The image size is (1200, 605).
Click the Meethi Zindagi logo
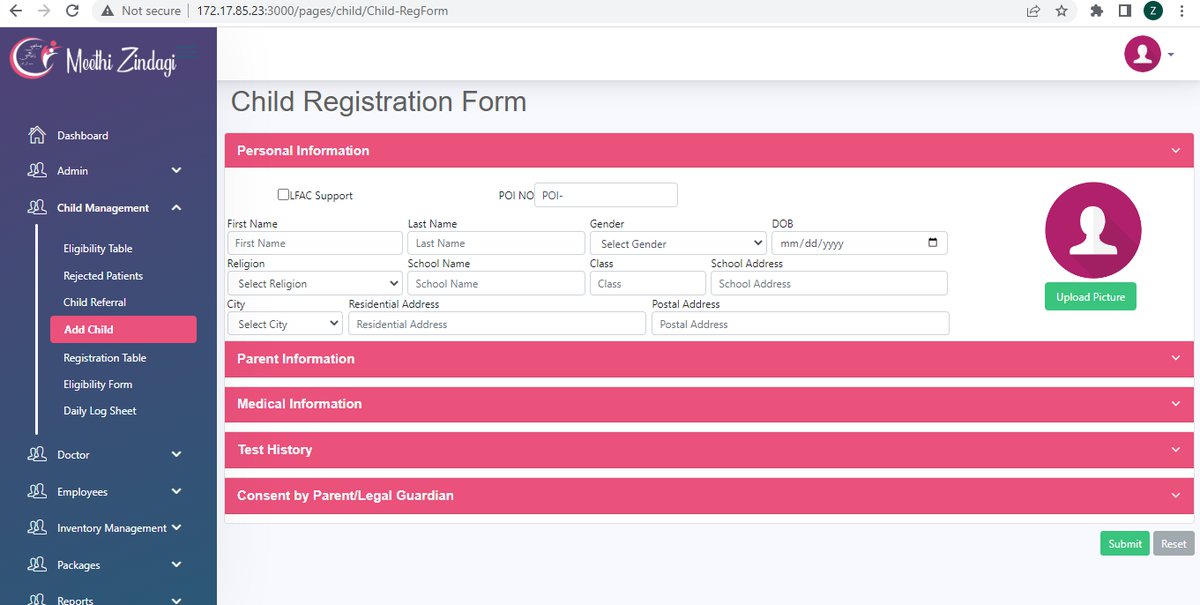[93, 59]
